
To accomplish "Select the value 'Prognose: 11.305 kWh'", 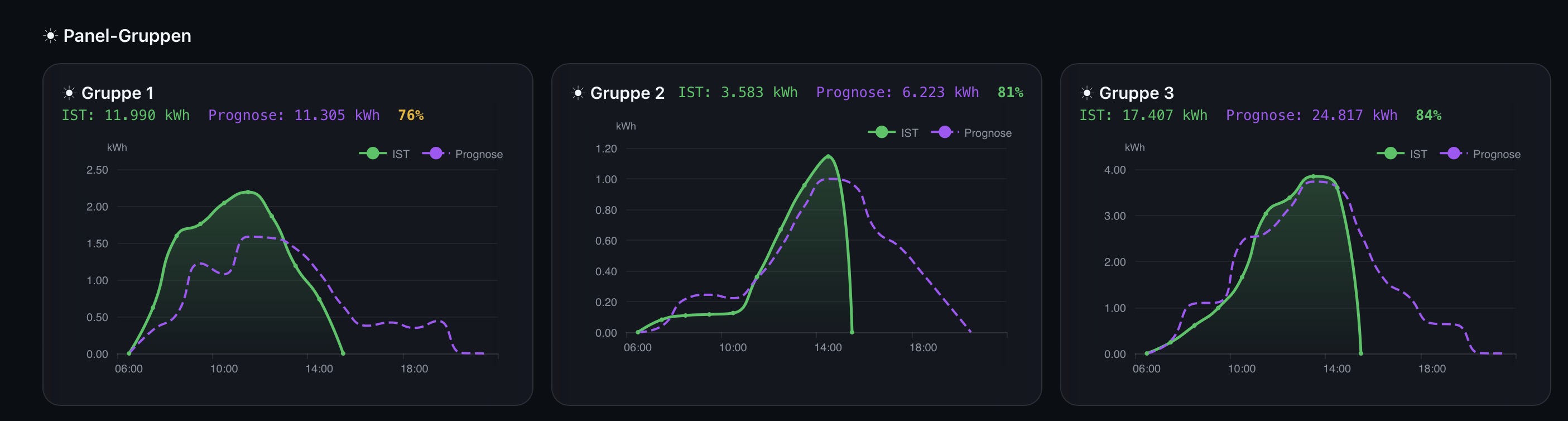I will [x=294, y=115].
